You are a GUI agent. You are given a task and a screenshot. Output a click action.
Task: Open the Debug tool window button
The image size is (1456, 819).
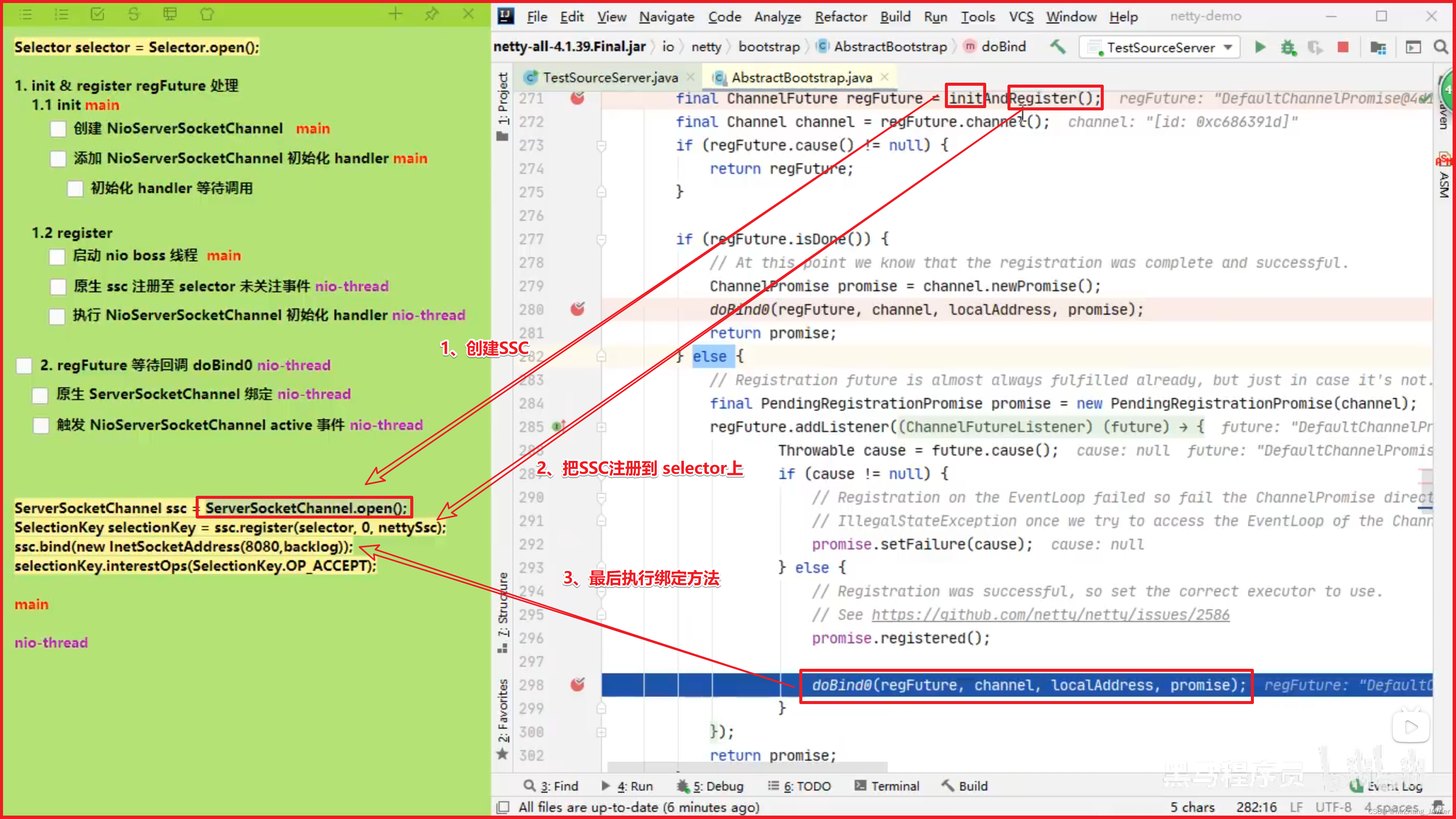[x=710, y=786]
